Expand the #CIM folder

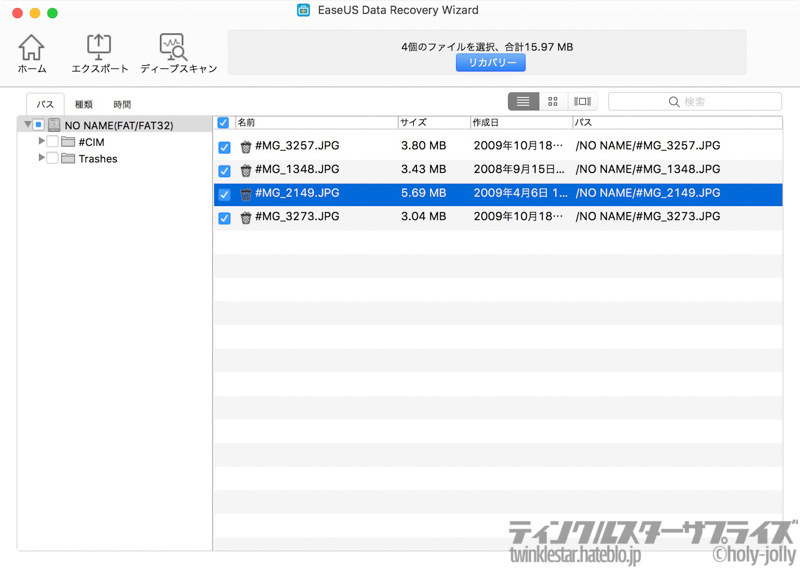(41, 141)
